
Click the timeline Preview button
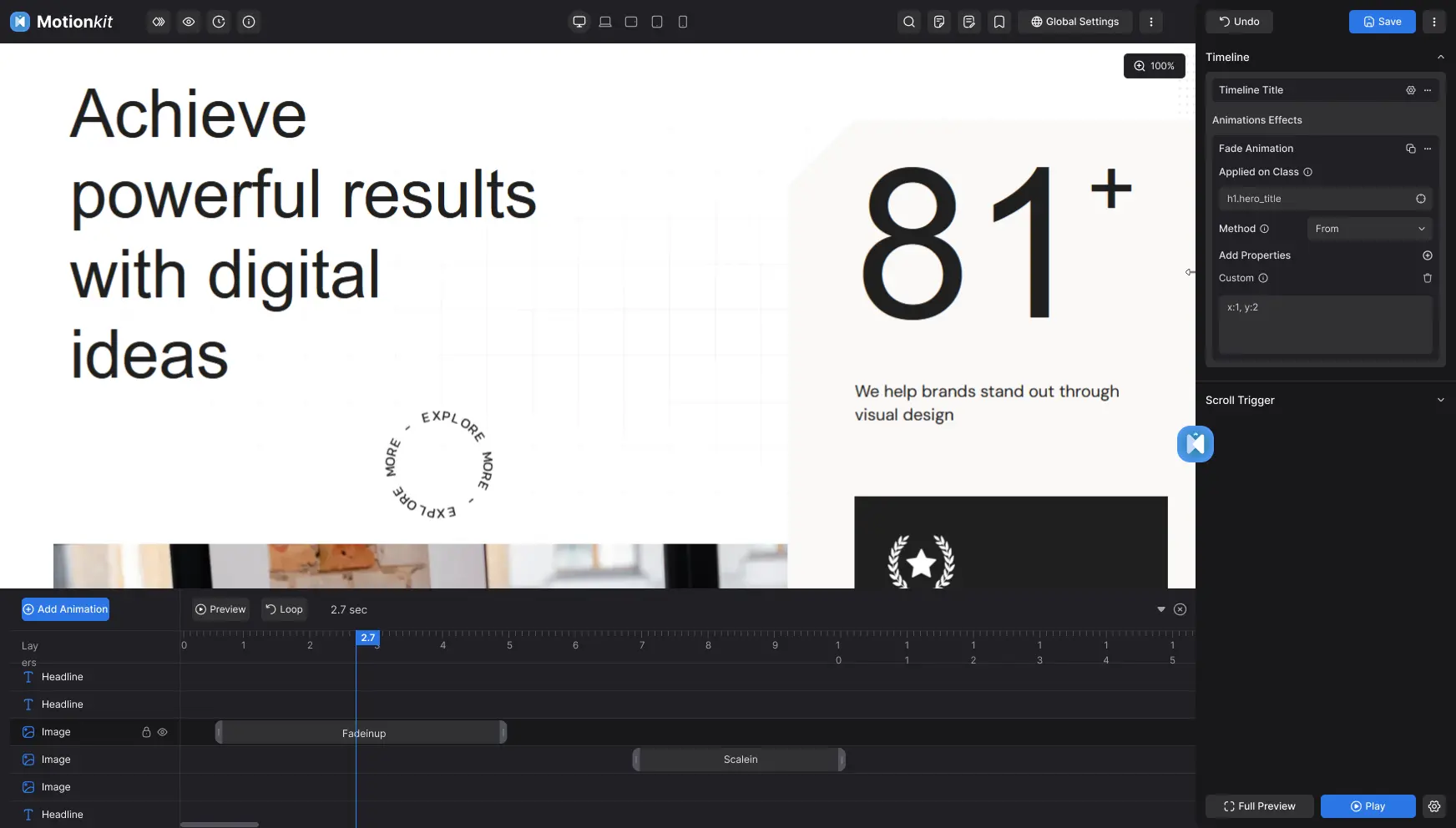(221, 609)
